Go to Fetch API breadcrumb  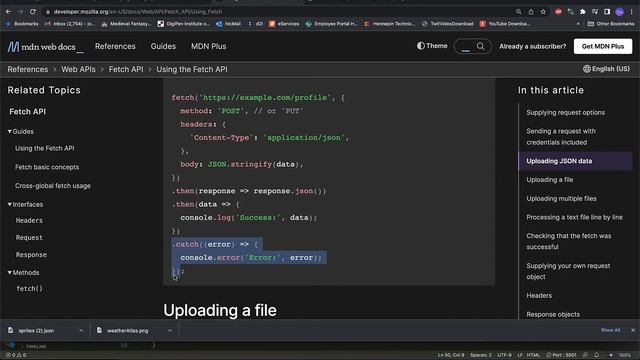point(126,69)
